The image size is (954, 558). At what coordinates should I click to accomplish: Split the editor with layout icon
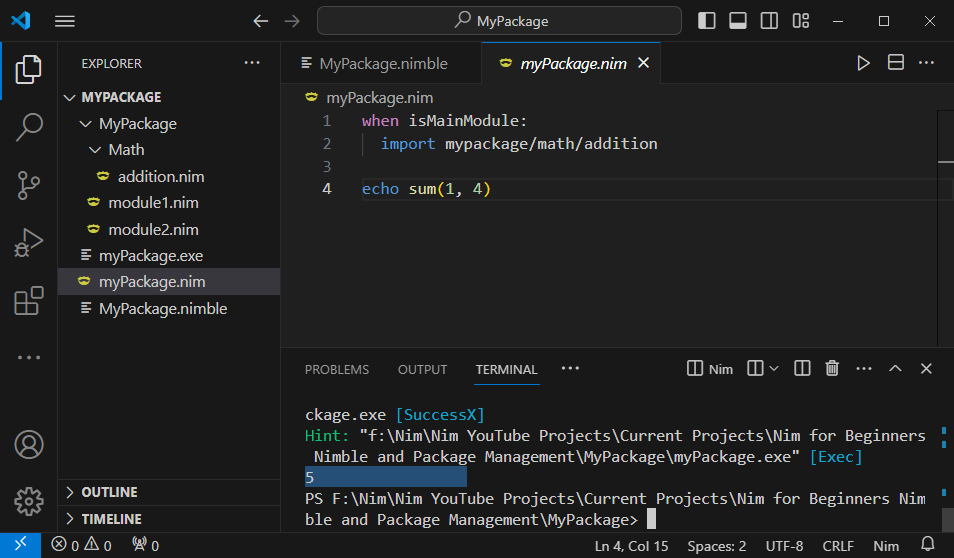896,63
